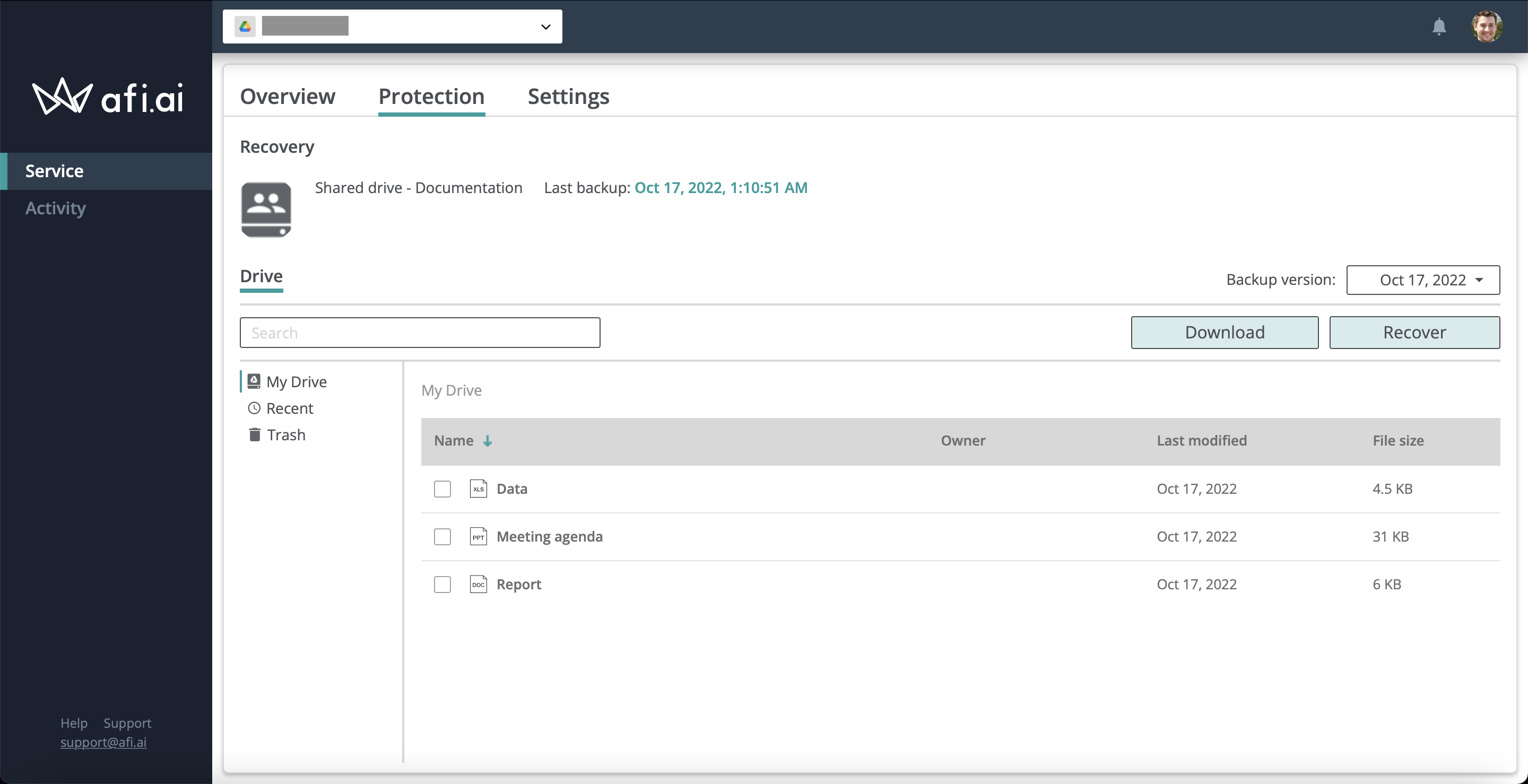Click the sort arrow next to Name
1528x784 pixels.
pos(488,441)
